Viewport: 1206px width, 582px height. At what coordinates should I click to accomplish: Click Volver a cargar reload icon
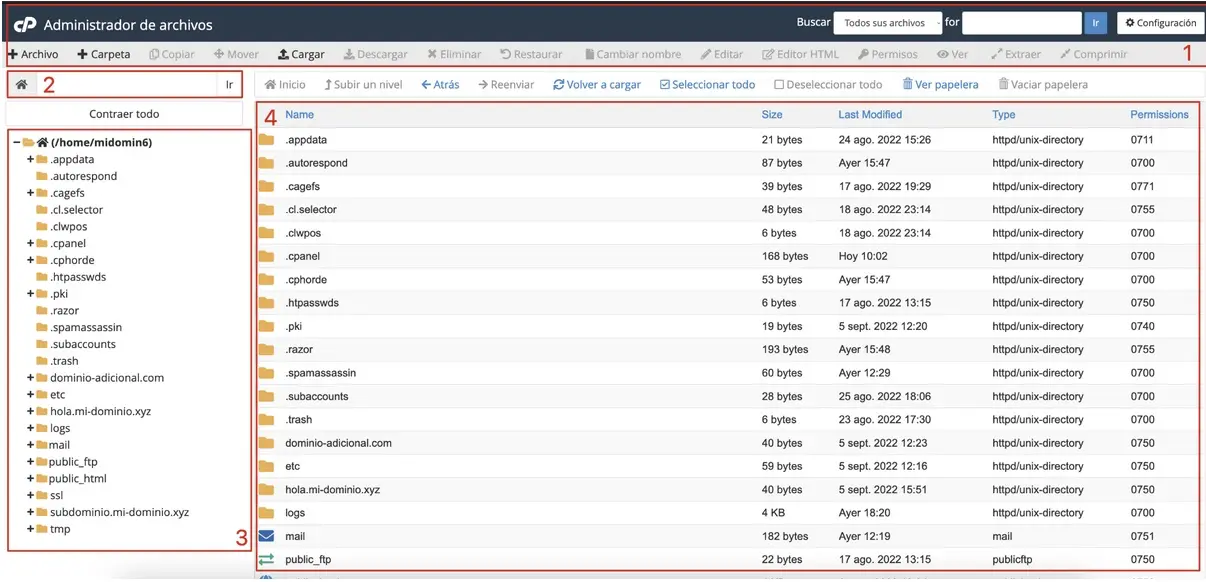click(x=558, y=85)
